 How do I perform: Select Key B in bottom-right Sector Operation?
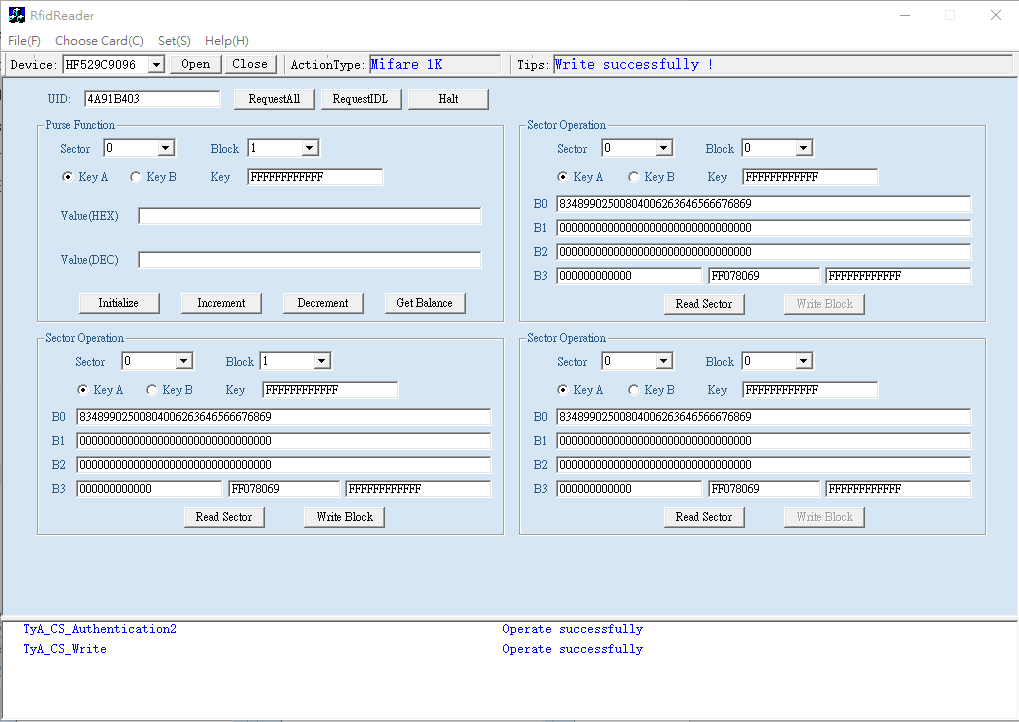click(634, 390)
